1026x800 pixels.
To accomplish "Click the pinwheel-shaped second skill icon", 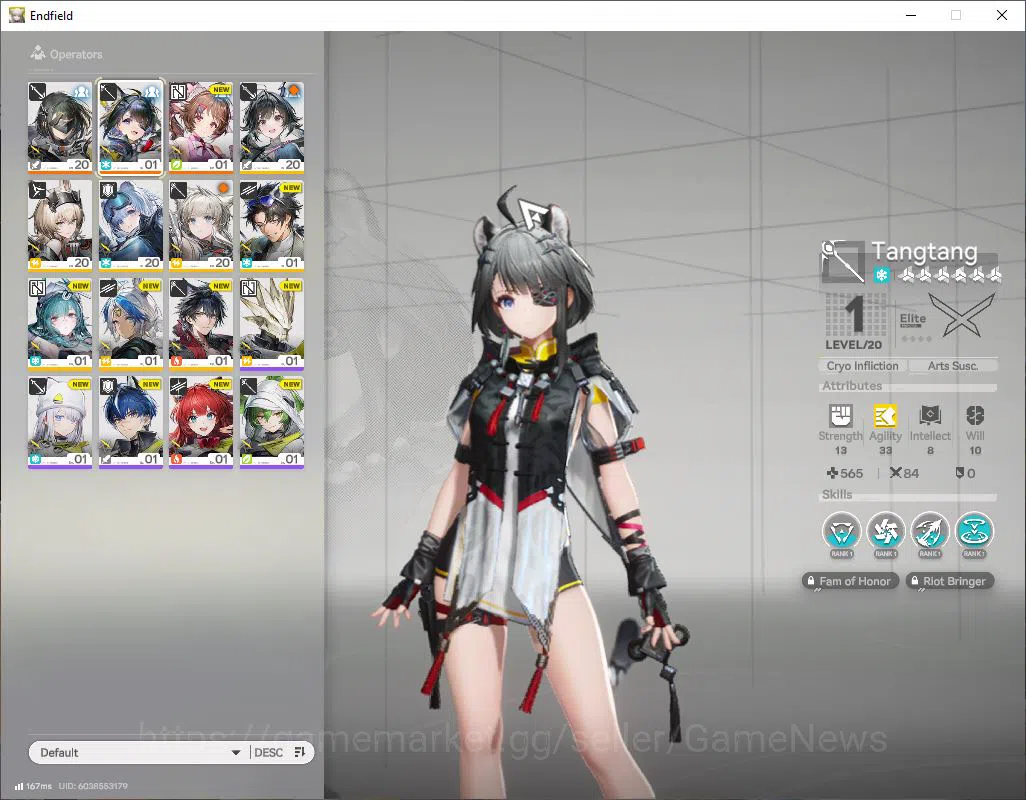I will (885, 530).
